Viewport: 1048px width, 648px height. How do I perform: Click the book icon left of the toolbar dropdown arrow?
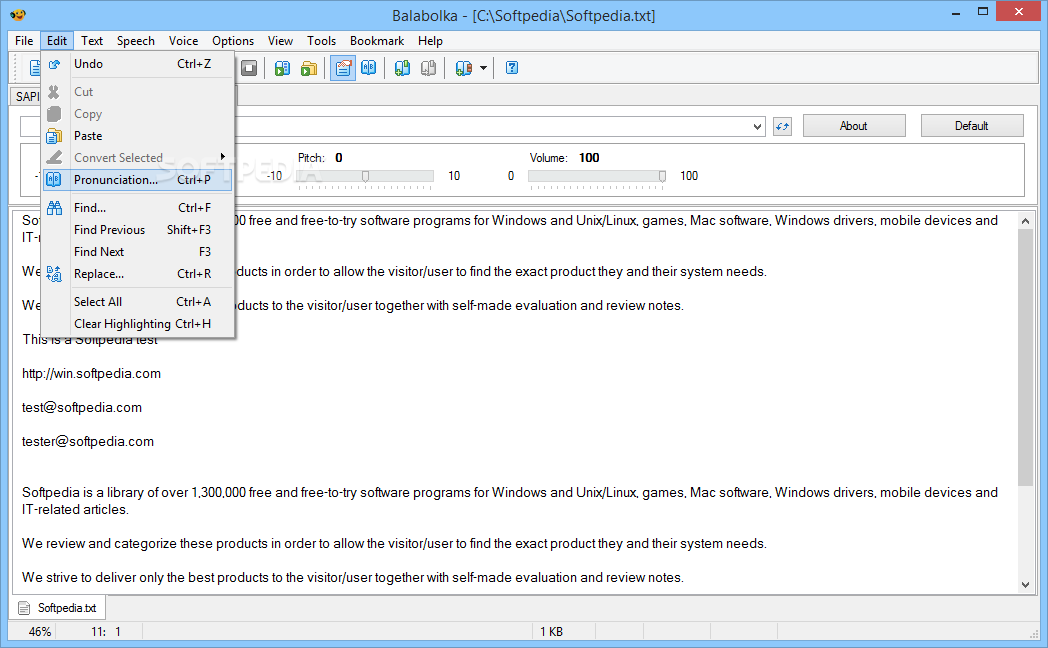[x=463, y=68]
